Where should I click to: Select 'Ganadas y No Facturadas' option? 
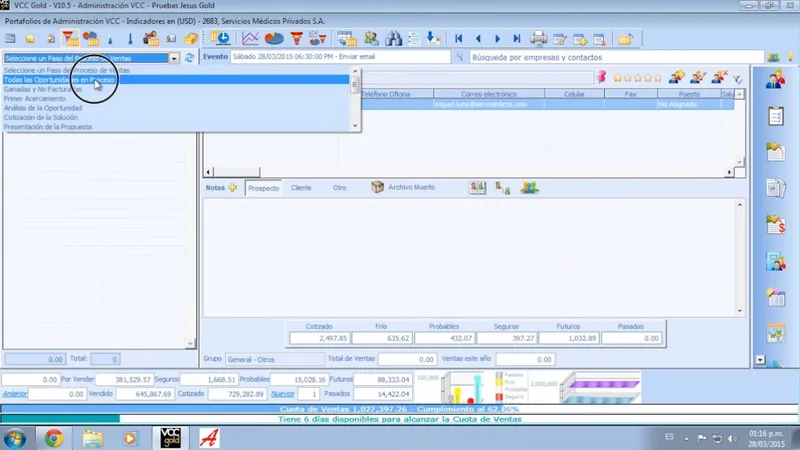[176, 89]
